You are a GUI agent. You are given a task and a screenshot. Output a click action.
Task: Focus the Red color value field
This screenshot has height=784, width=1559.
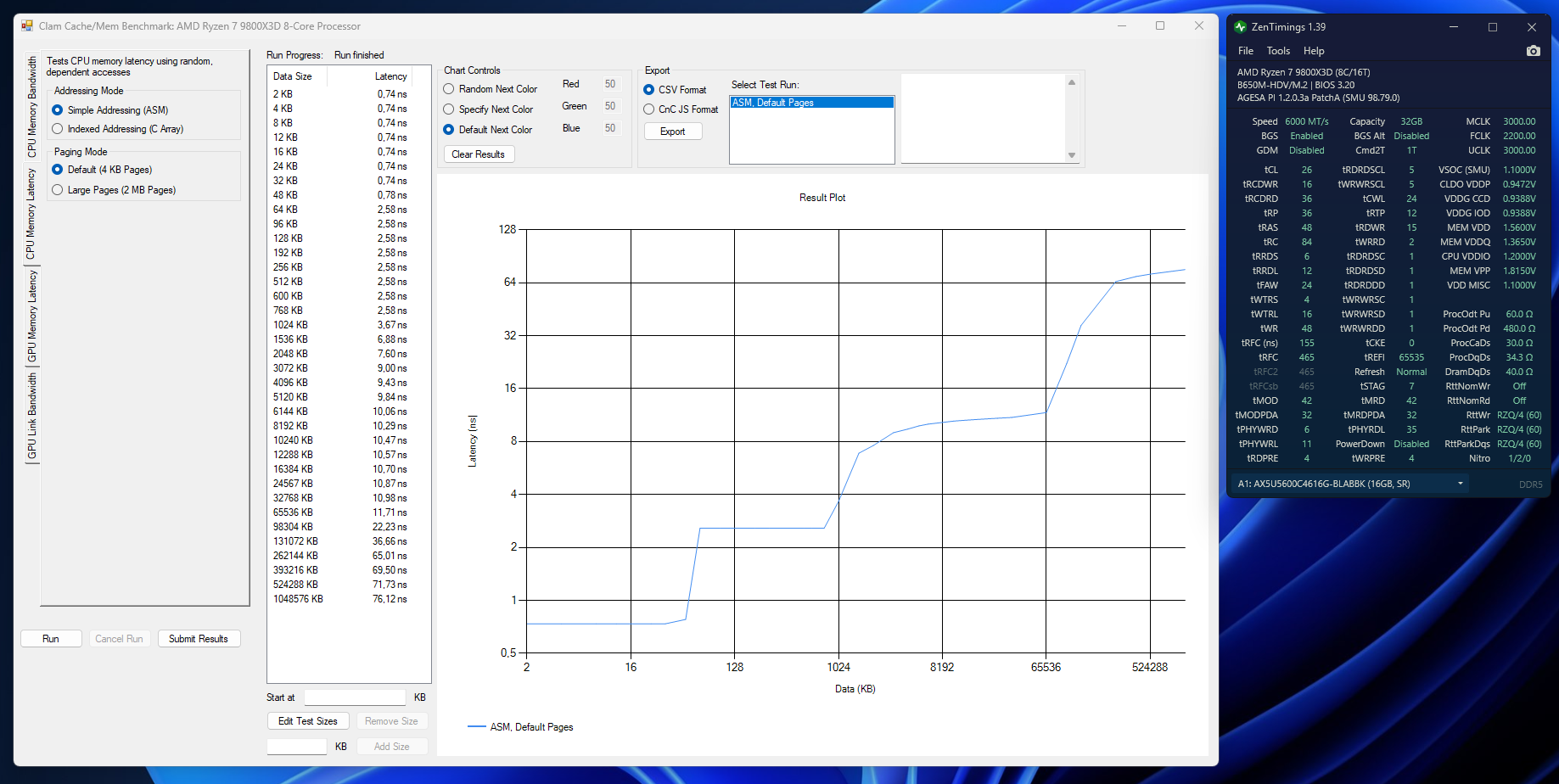[610, 84]
